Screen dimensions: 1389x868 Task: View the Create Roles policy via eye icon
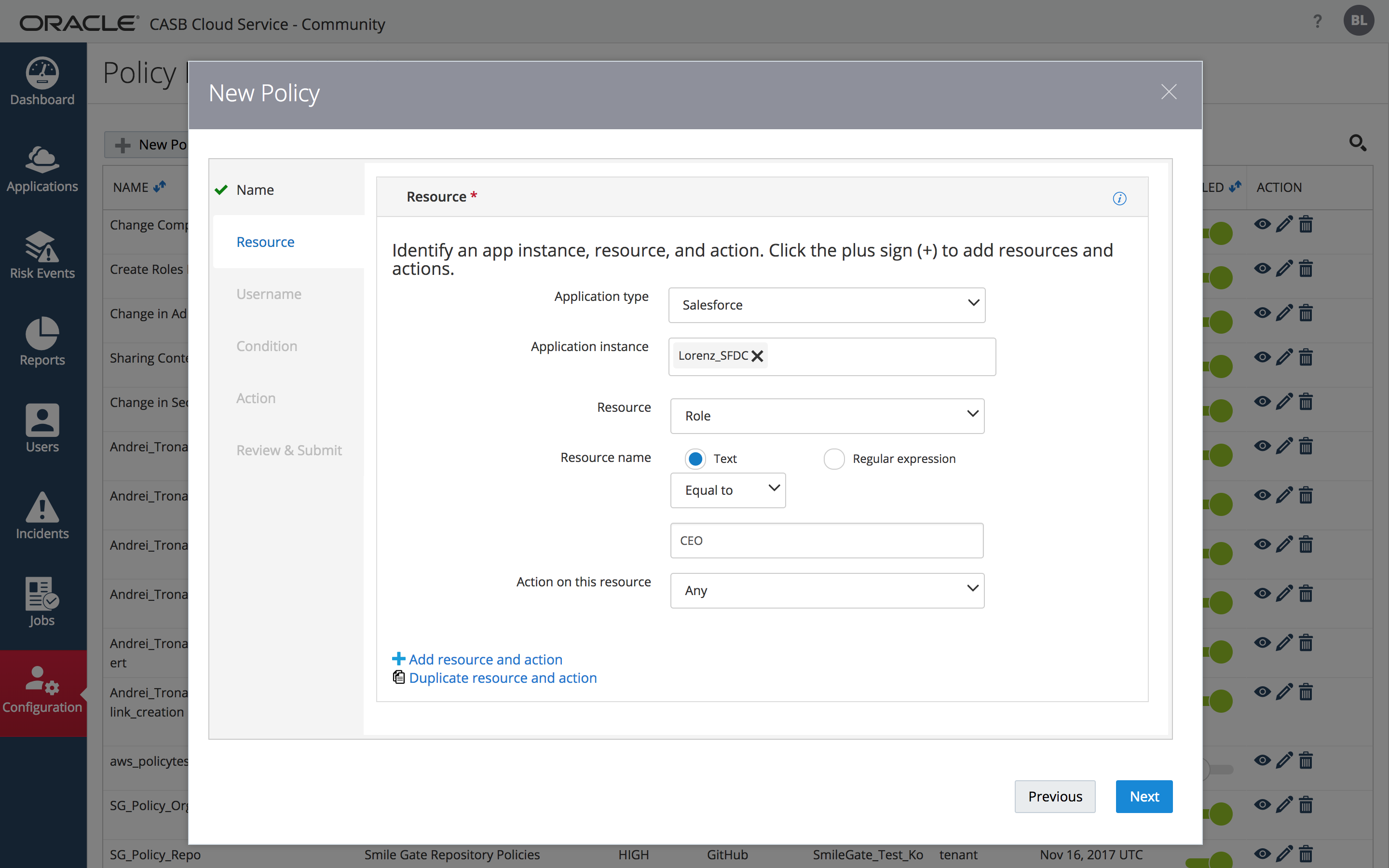click(1262, 268)
